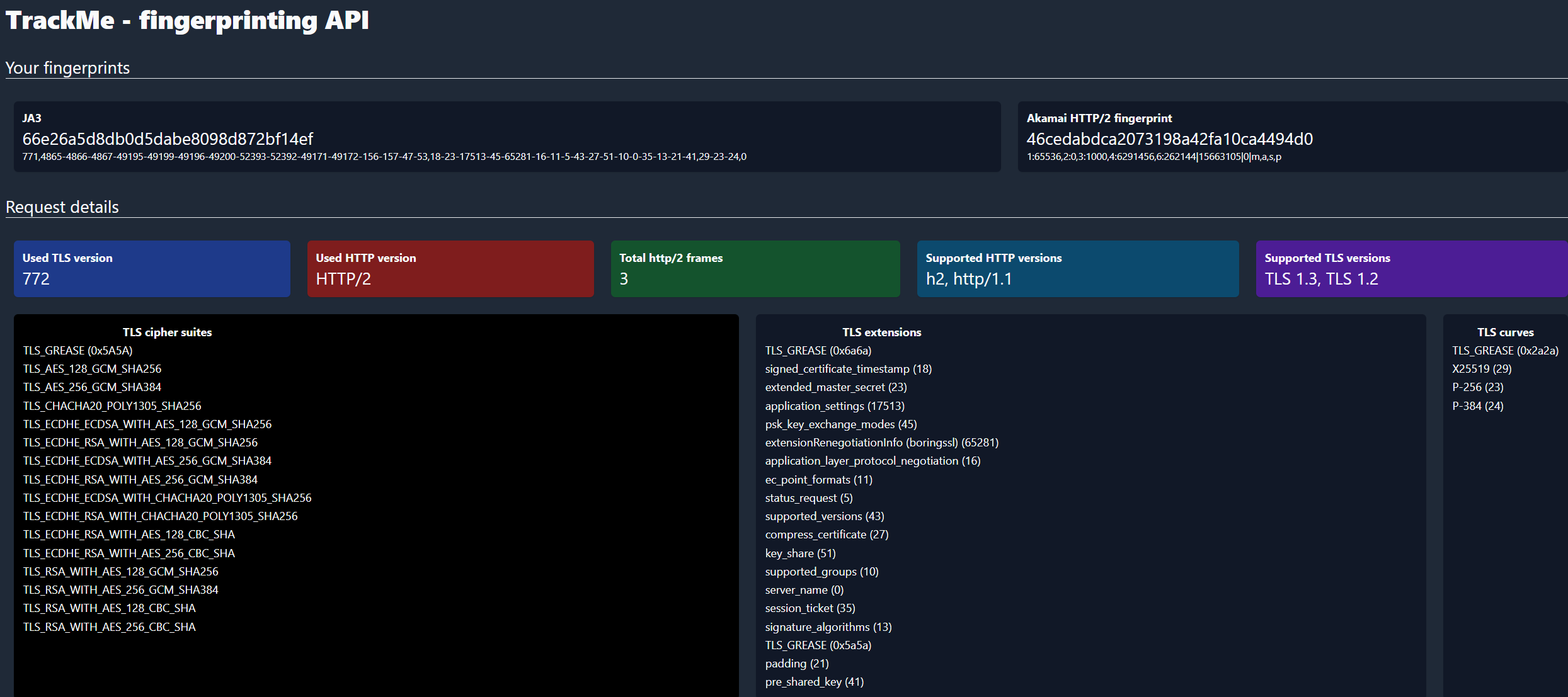Select TLS_ECDHE_RSA_WITH_CHACHA20_POLY1305_SHA256 row
The width and height of the screenshot is (1568, 697).
pos(160,516)
